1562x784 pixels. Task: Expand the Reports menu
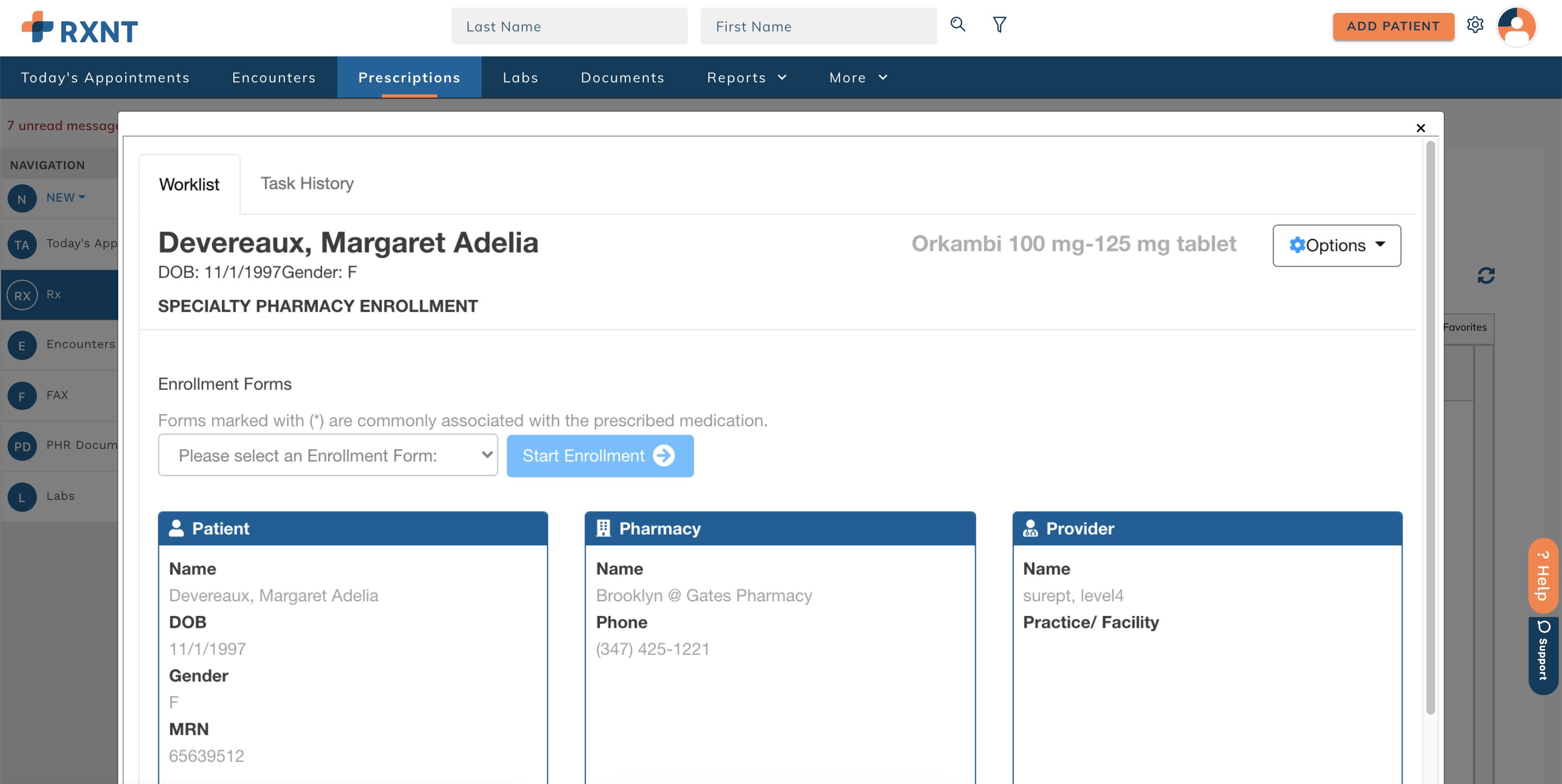tap(746, 77)
